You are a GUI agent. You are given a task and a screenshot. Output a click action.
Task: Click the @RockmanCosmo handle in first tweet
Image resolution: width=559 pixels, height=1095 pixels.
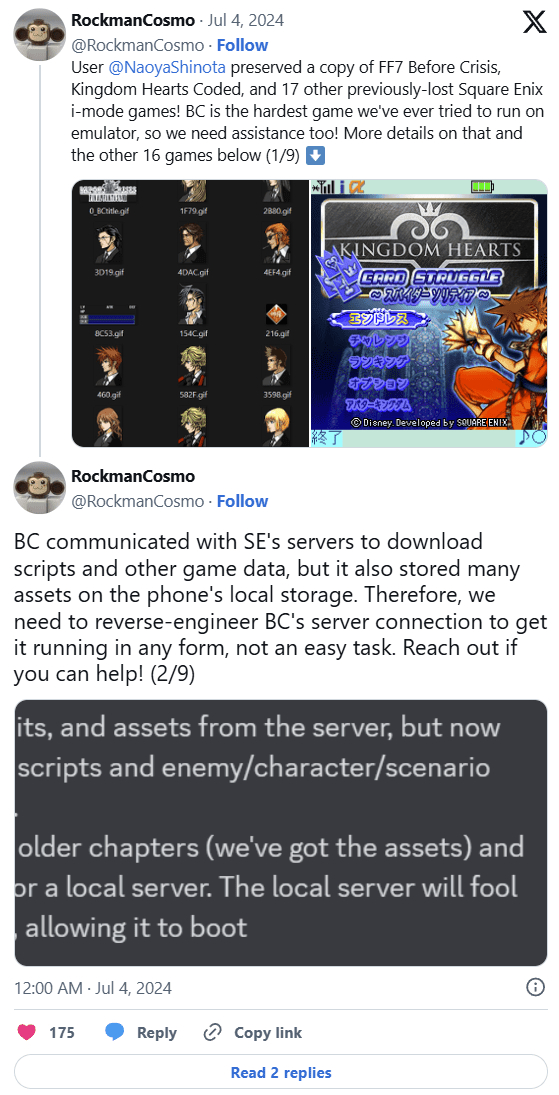pos(138,45)
